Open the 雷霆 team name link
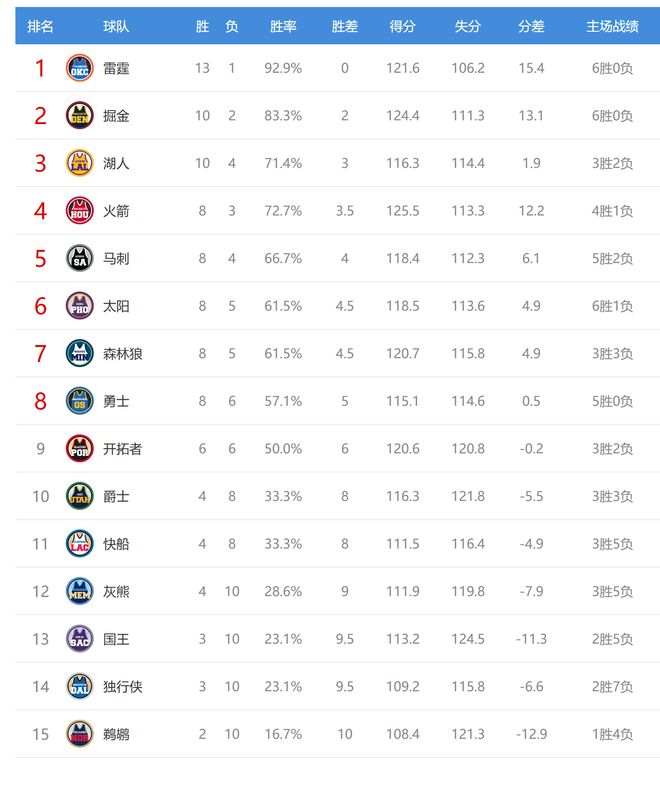660x792 pixels. tap(116, 69)
